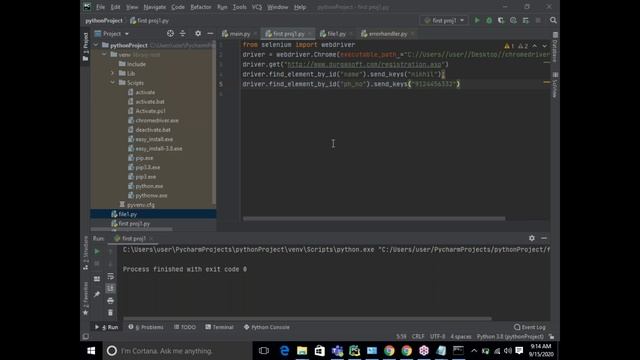Open Run panel settings gear

pyautogui.click(x=531, y=238)
